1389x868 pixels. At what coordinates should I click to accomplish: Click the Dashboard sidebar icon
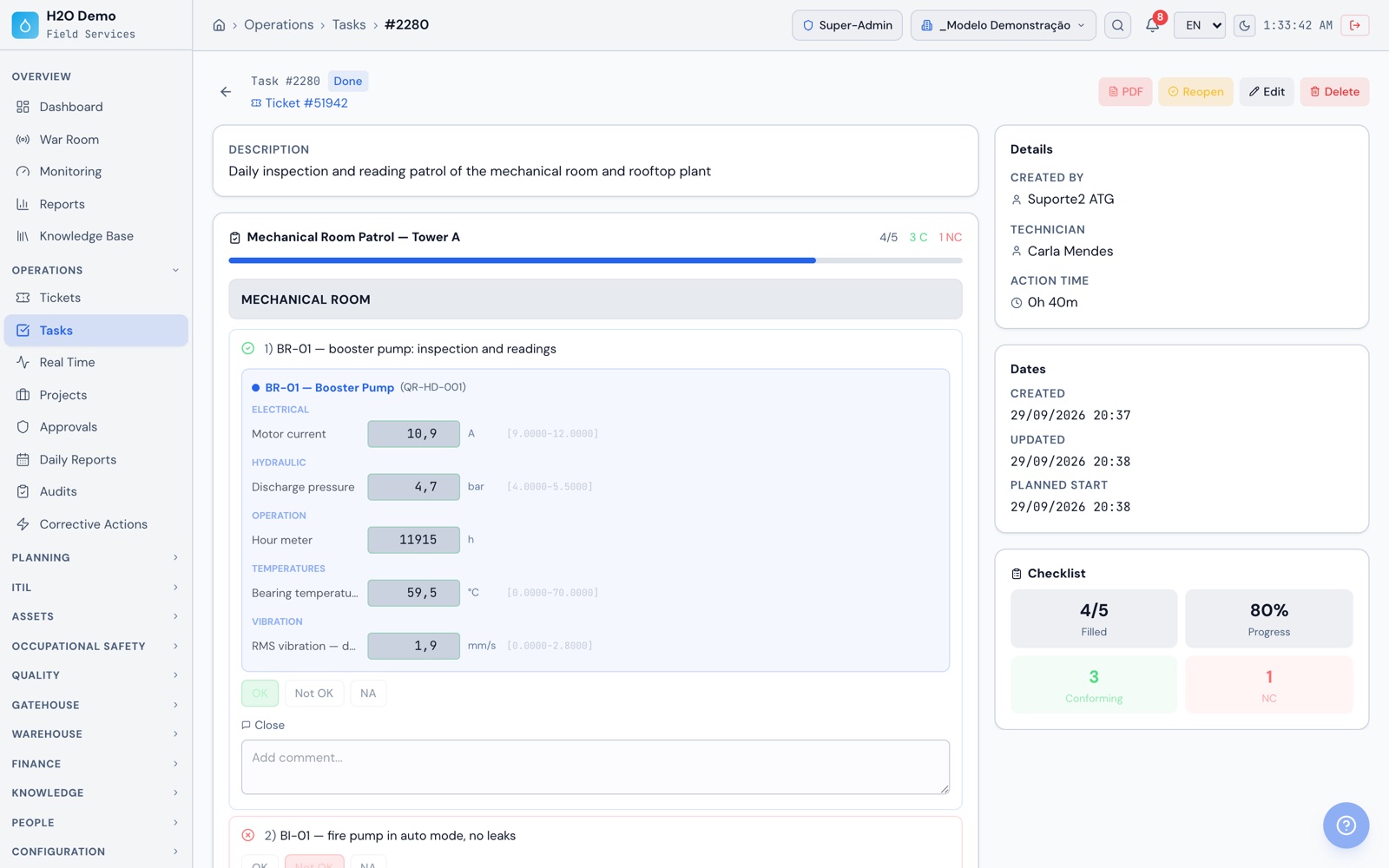(x=23, y=107)
